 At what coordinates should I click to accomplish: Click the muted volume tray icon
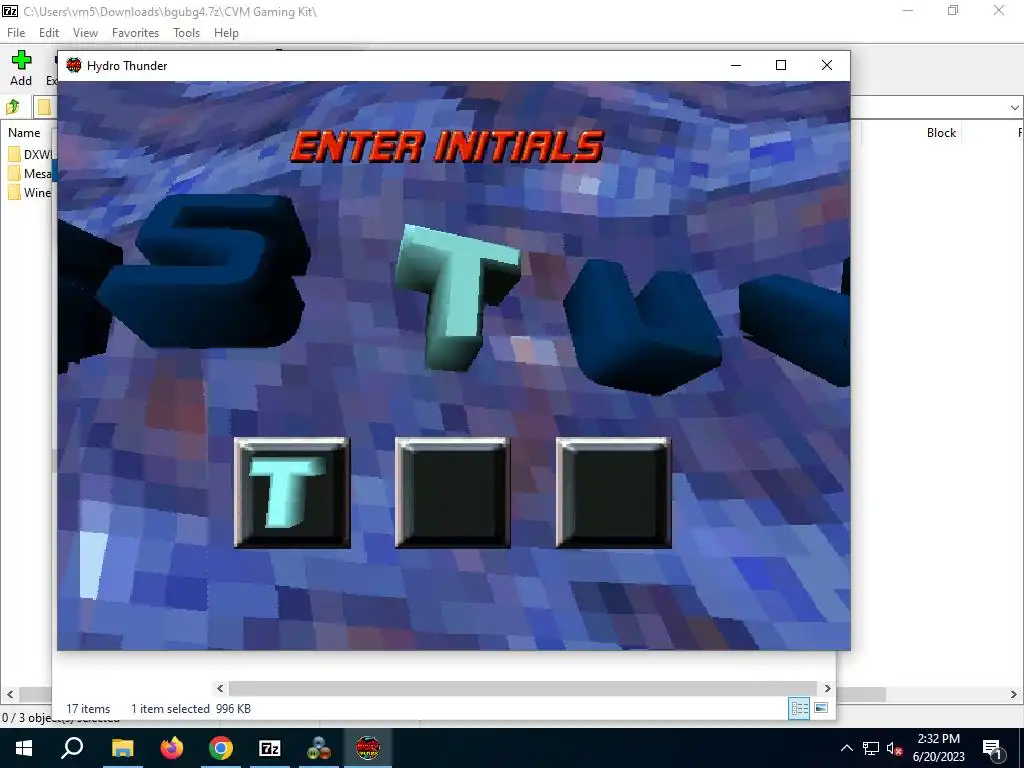pos(895,748)
